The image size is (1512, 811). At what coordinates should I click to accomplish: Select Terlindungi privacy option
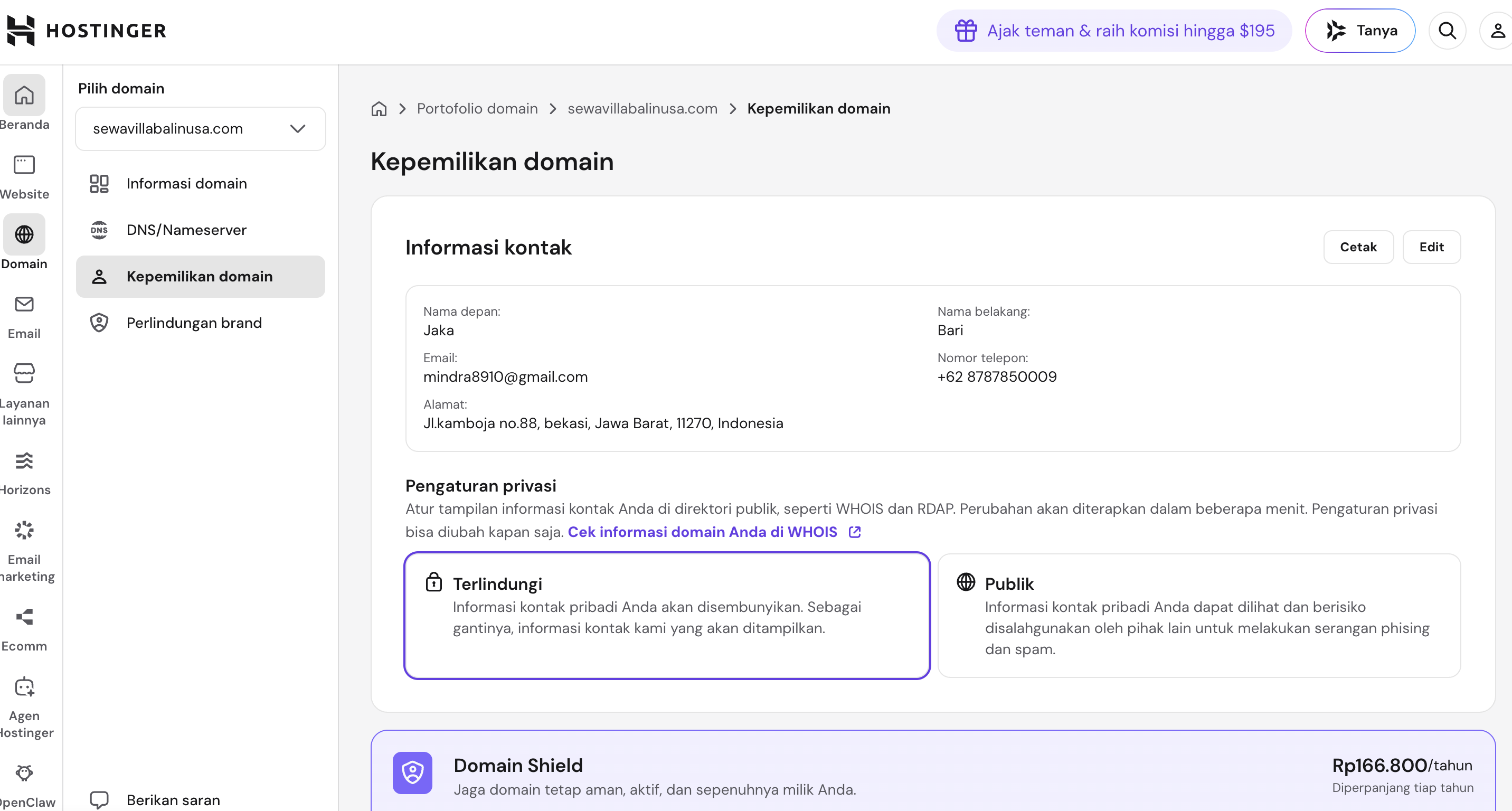pyautogui.click(x=667, y=616)
